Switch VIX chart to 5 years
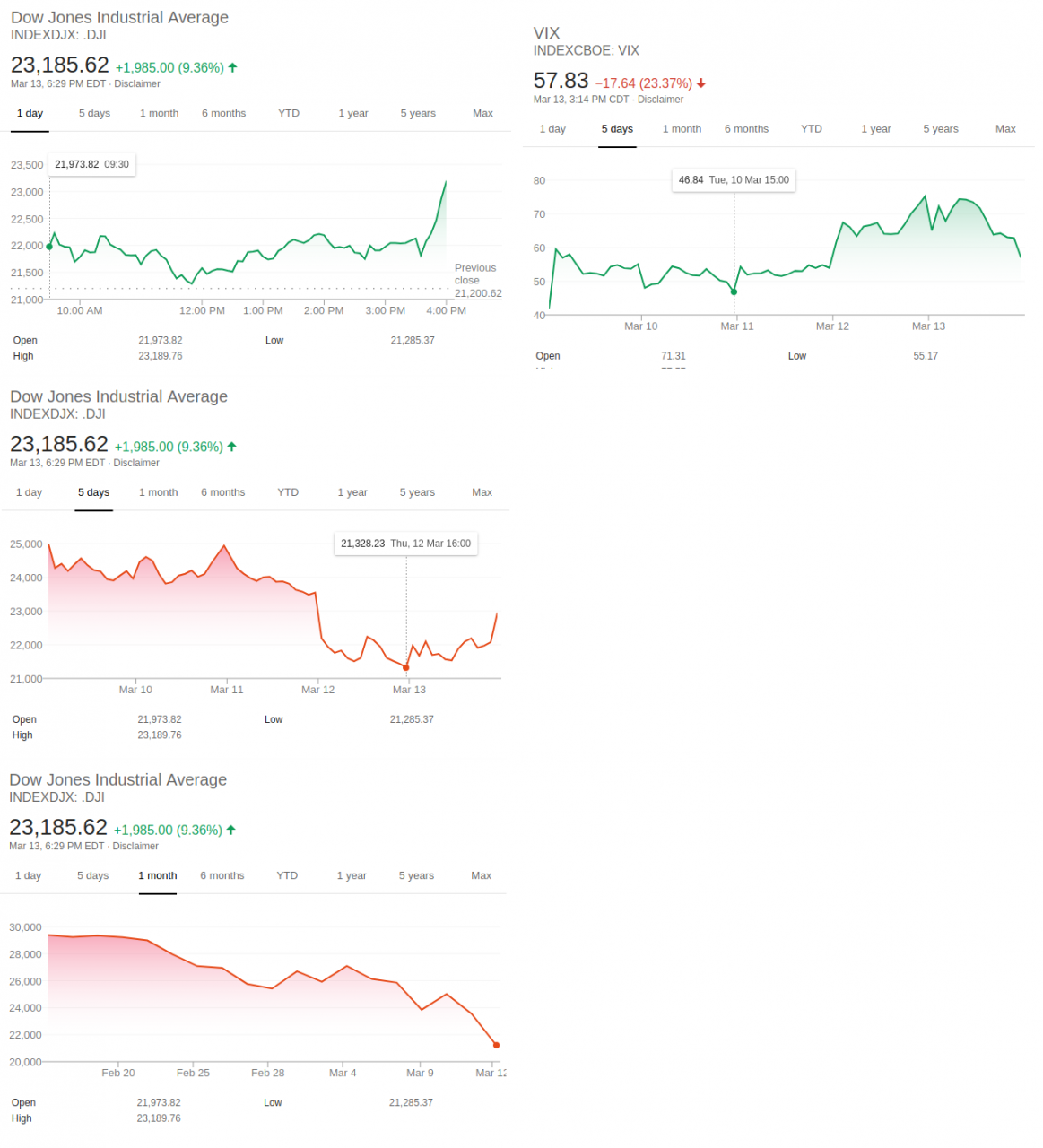 [x=940, y=129]
